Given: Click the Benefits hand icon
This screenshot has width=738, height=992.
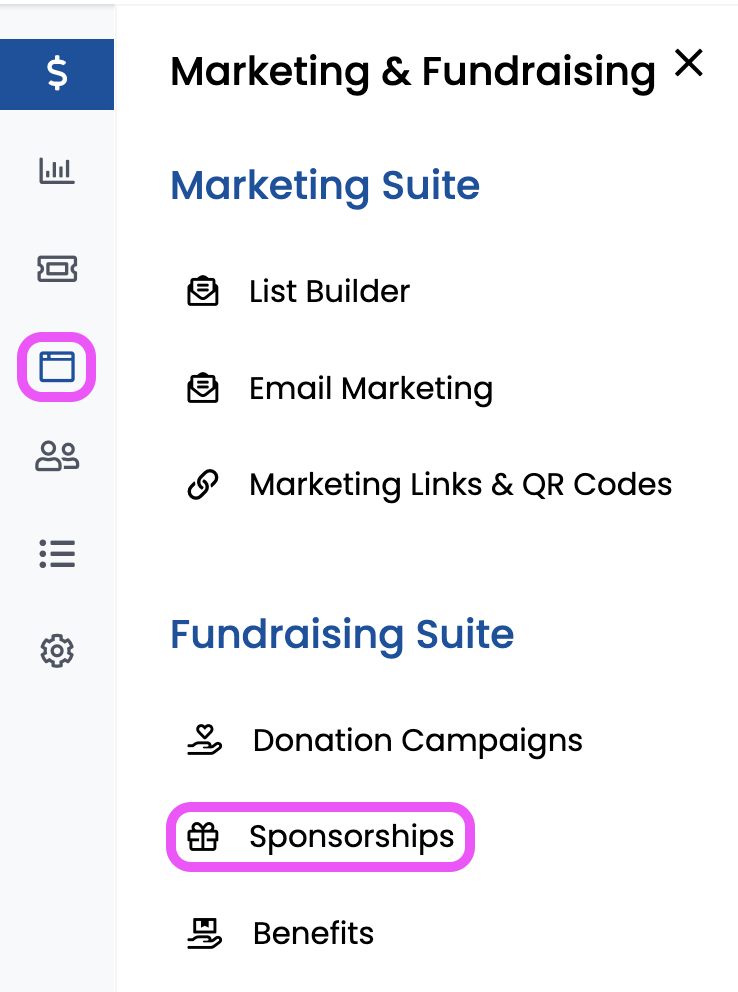Looking at the screenshot, I should [x=204, y=933].
